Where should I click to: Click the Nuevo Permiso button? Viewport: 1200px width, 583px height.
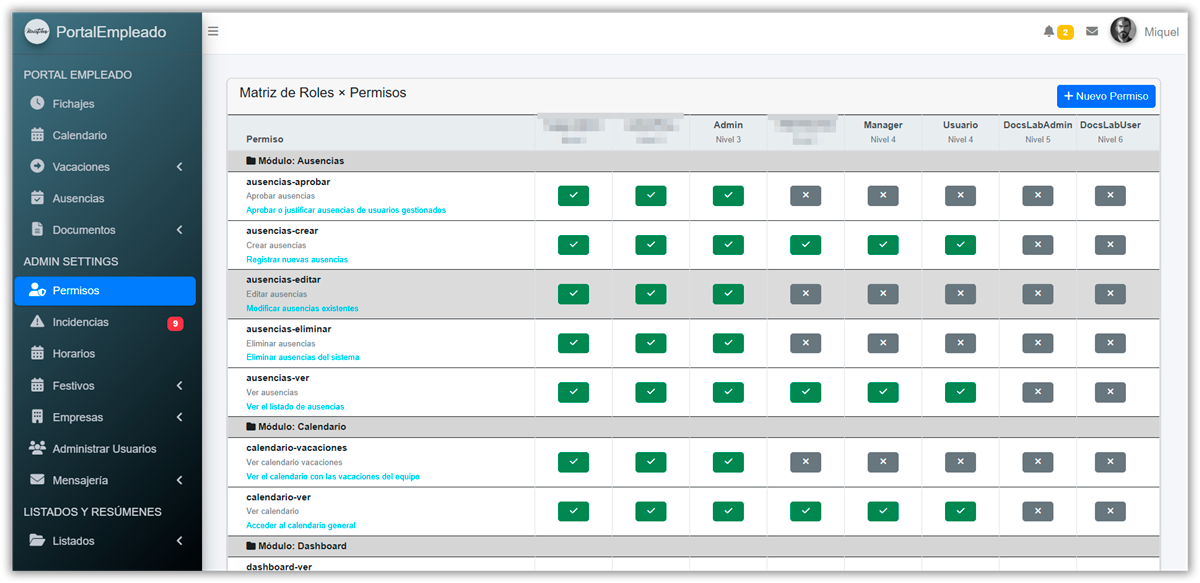coord(1106,96)
